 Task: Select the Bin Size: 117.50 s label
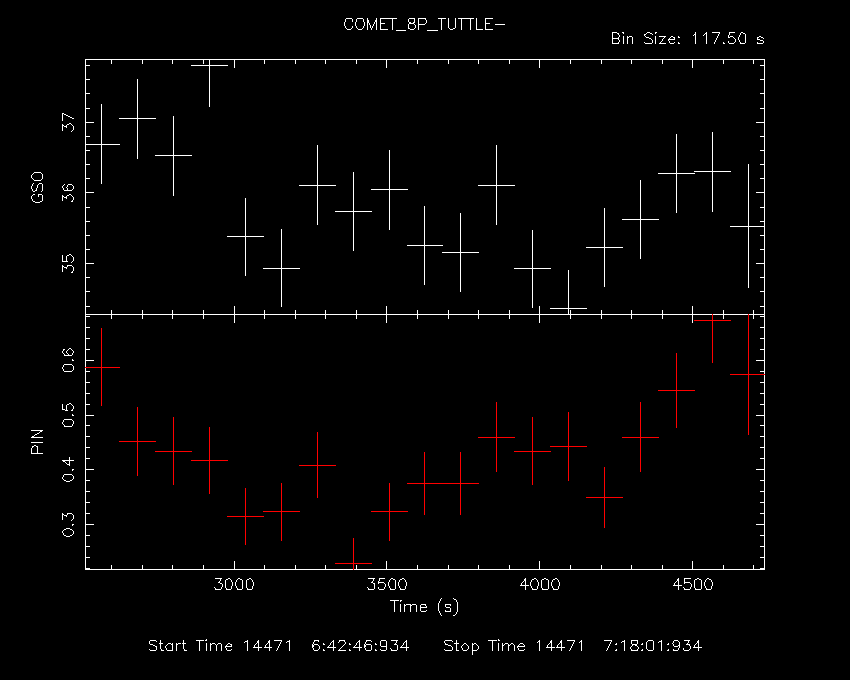tap(687, 39)
